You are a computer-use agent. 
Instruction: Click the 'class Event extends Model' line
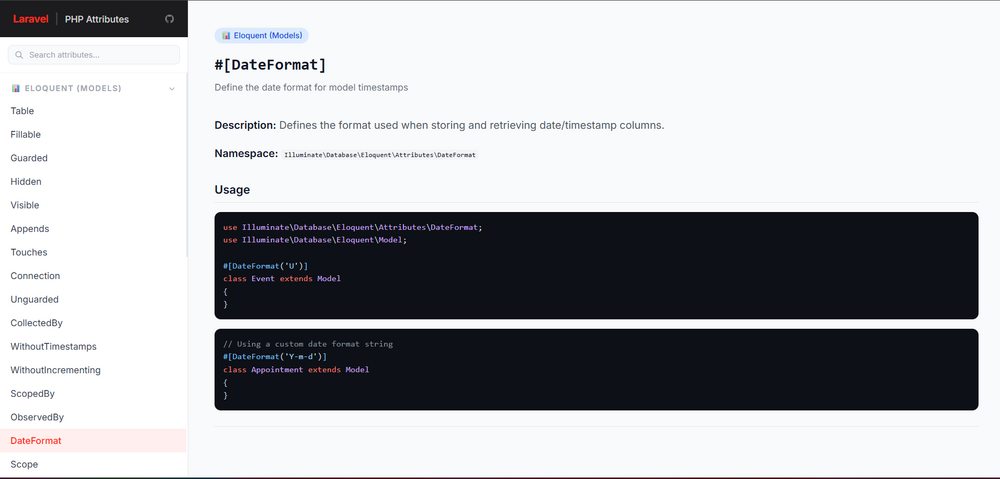(x=282, y=279)
